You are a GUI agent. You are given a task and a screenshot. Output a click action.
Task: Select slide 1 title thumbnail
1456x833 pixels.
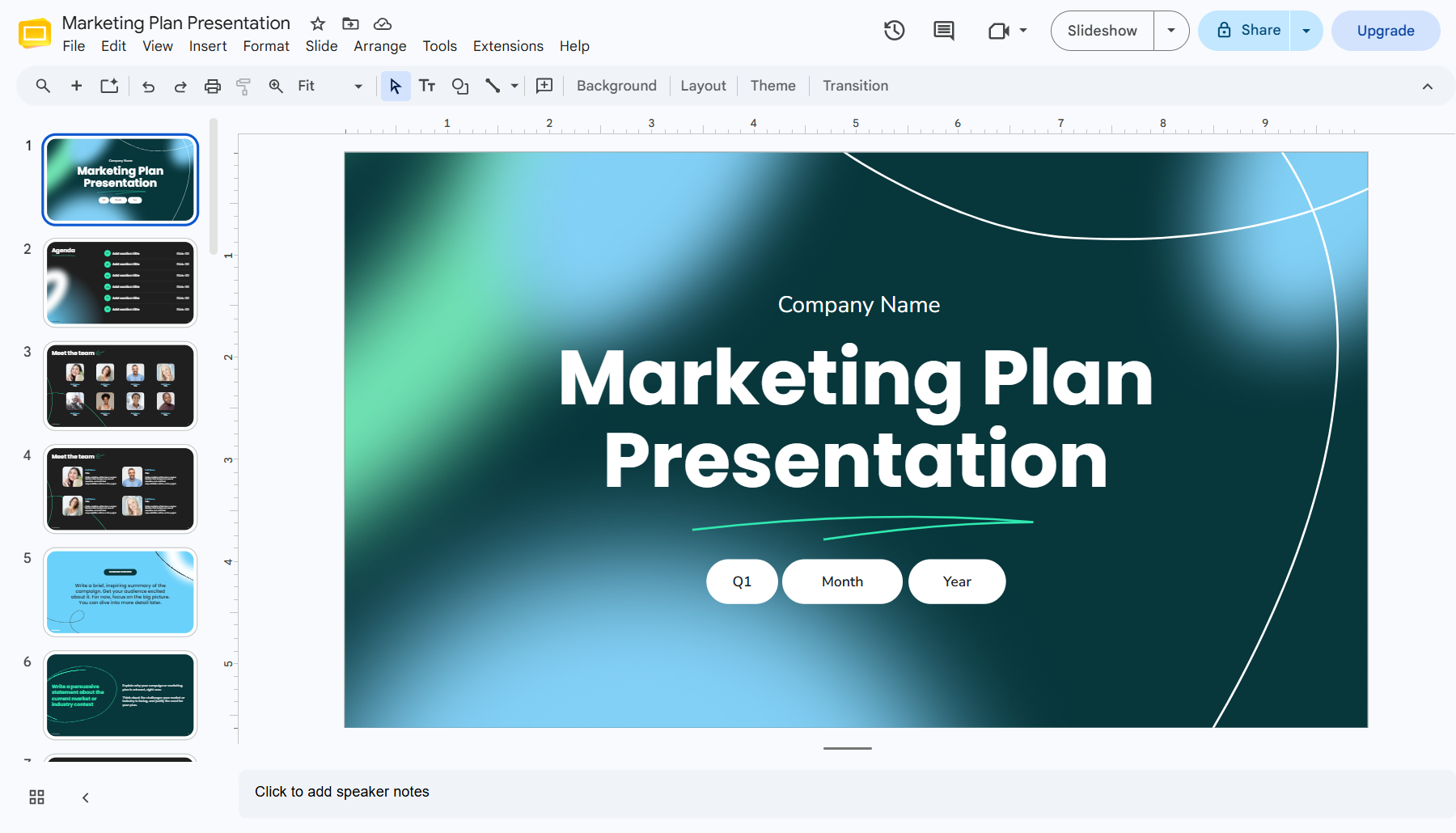click(x=121, y=180)
